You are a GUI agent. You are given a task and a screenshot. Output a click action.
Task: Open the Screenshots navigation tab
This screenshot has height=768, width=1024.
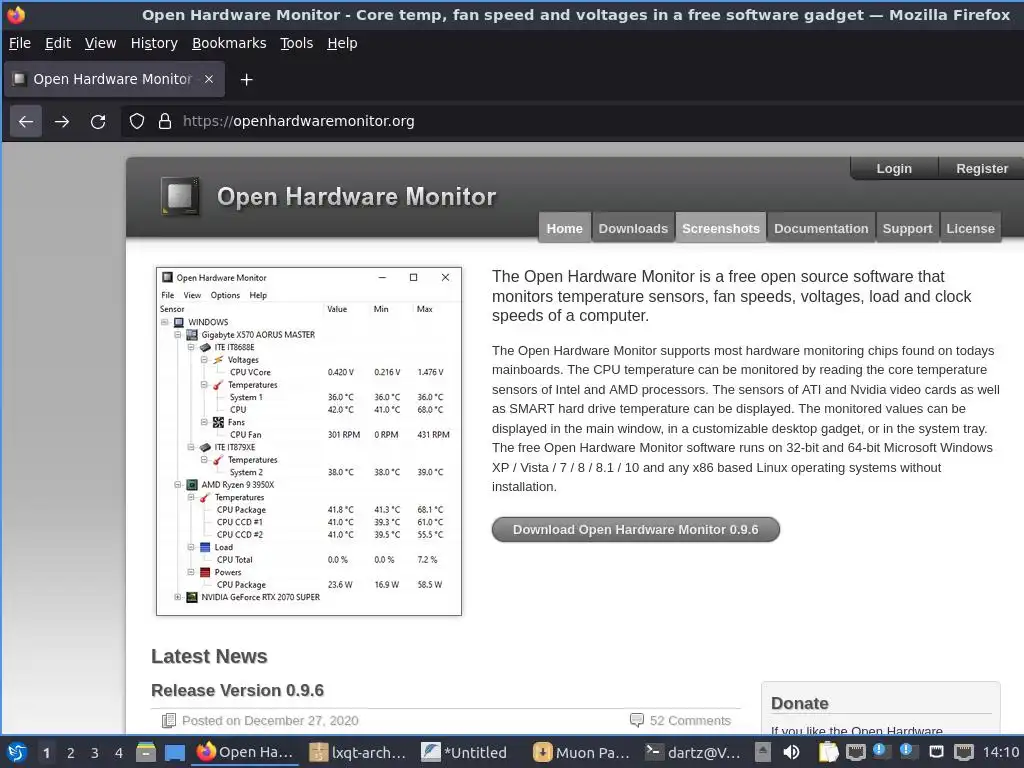click(721, 228)
